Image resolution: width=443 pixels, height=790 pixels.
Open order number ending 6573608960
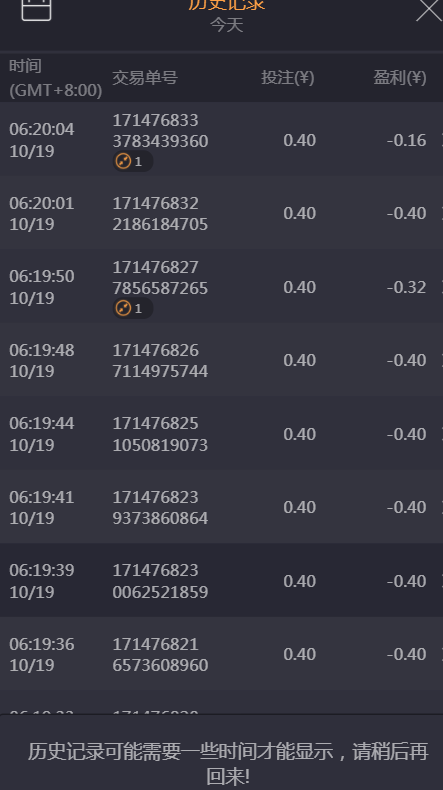[x=160, y=654]
